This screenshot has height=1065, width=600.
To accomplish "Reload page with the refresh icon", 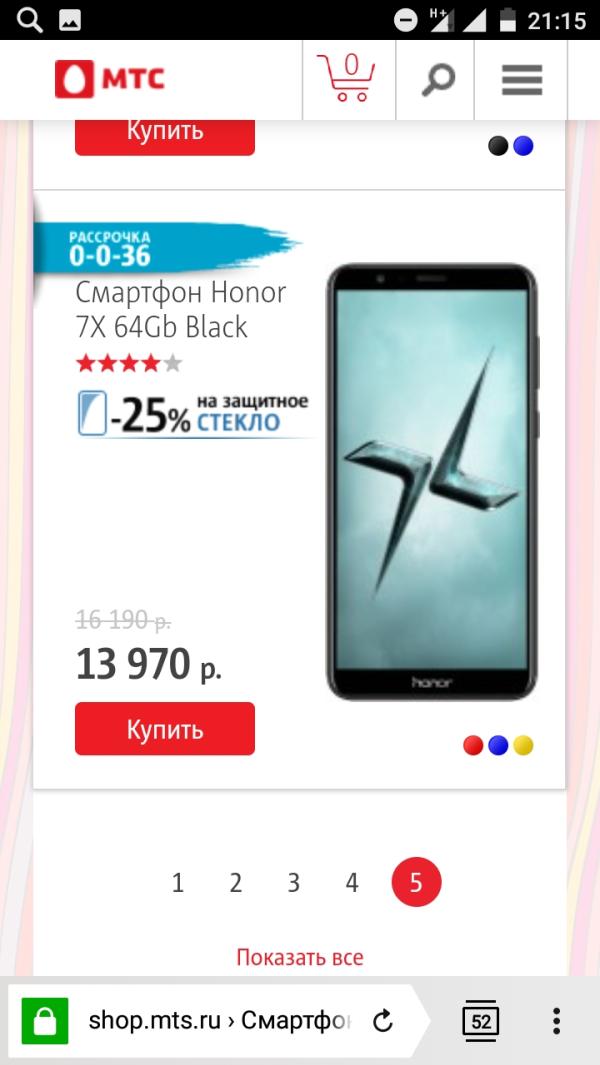I will pos(384,1021).
